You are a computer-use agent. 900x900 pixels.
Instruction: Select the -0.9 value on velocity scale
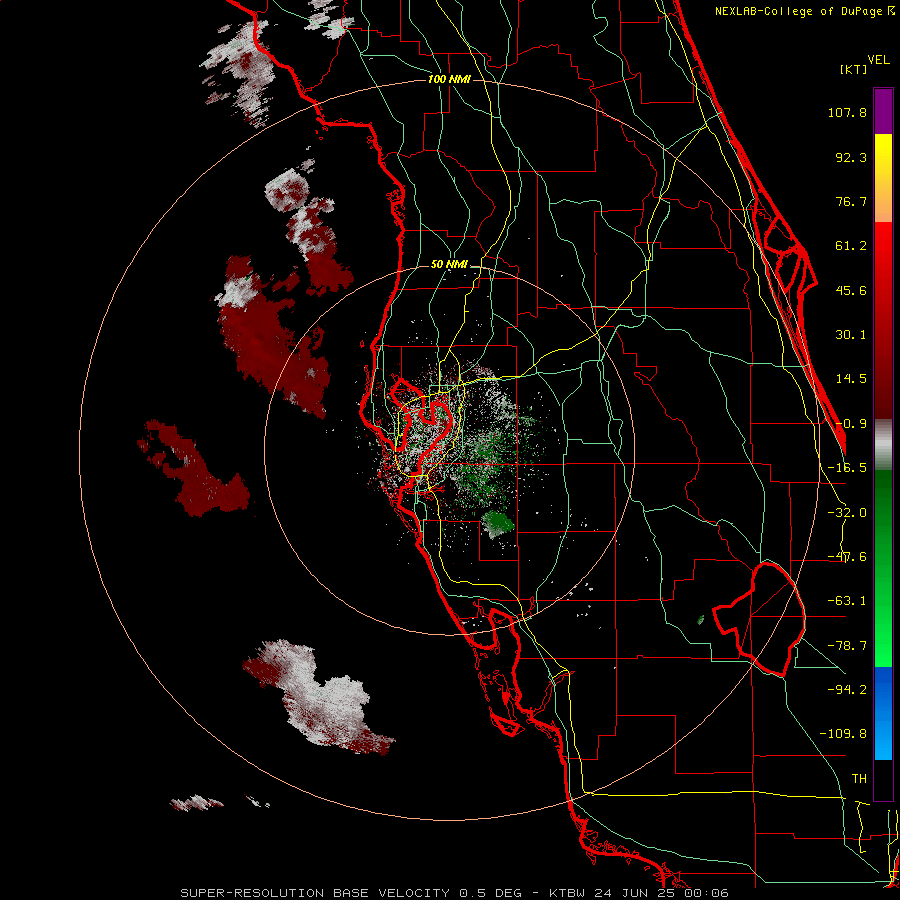851,424
